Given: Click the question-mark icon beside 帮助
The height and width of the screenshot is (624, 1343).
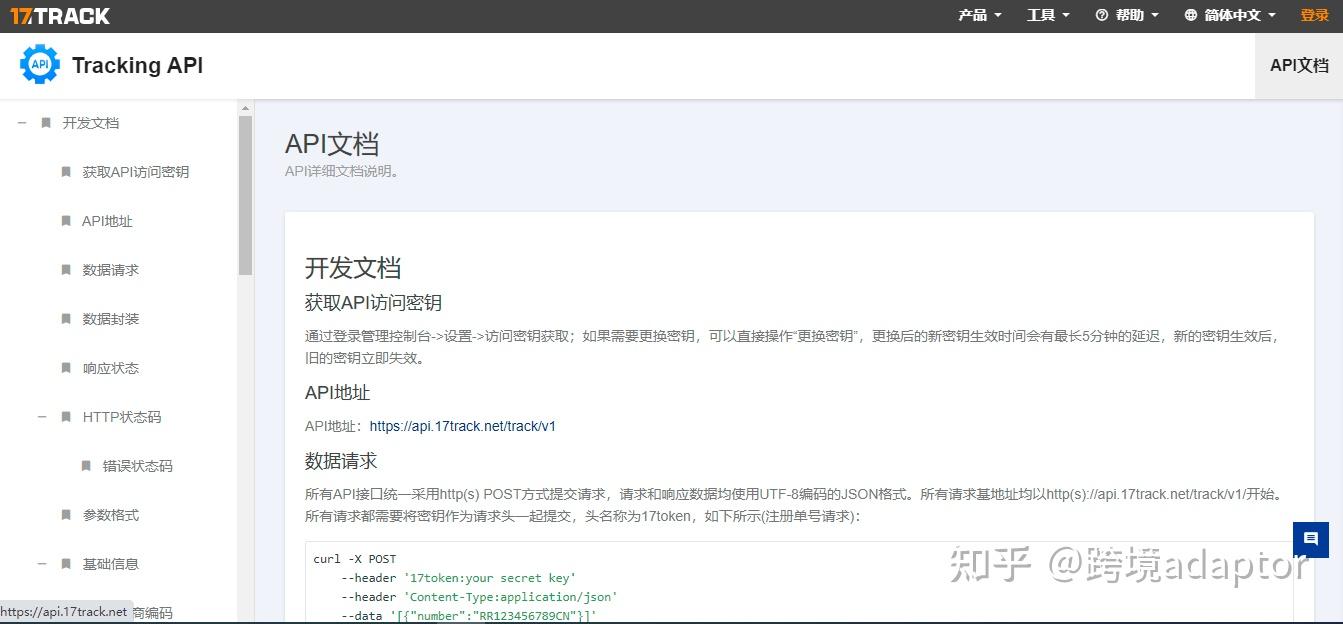Looking at the screenshot, I should [x=1101, y=14].
